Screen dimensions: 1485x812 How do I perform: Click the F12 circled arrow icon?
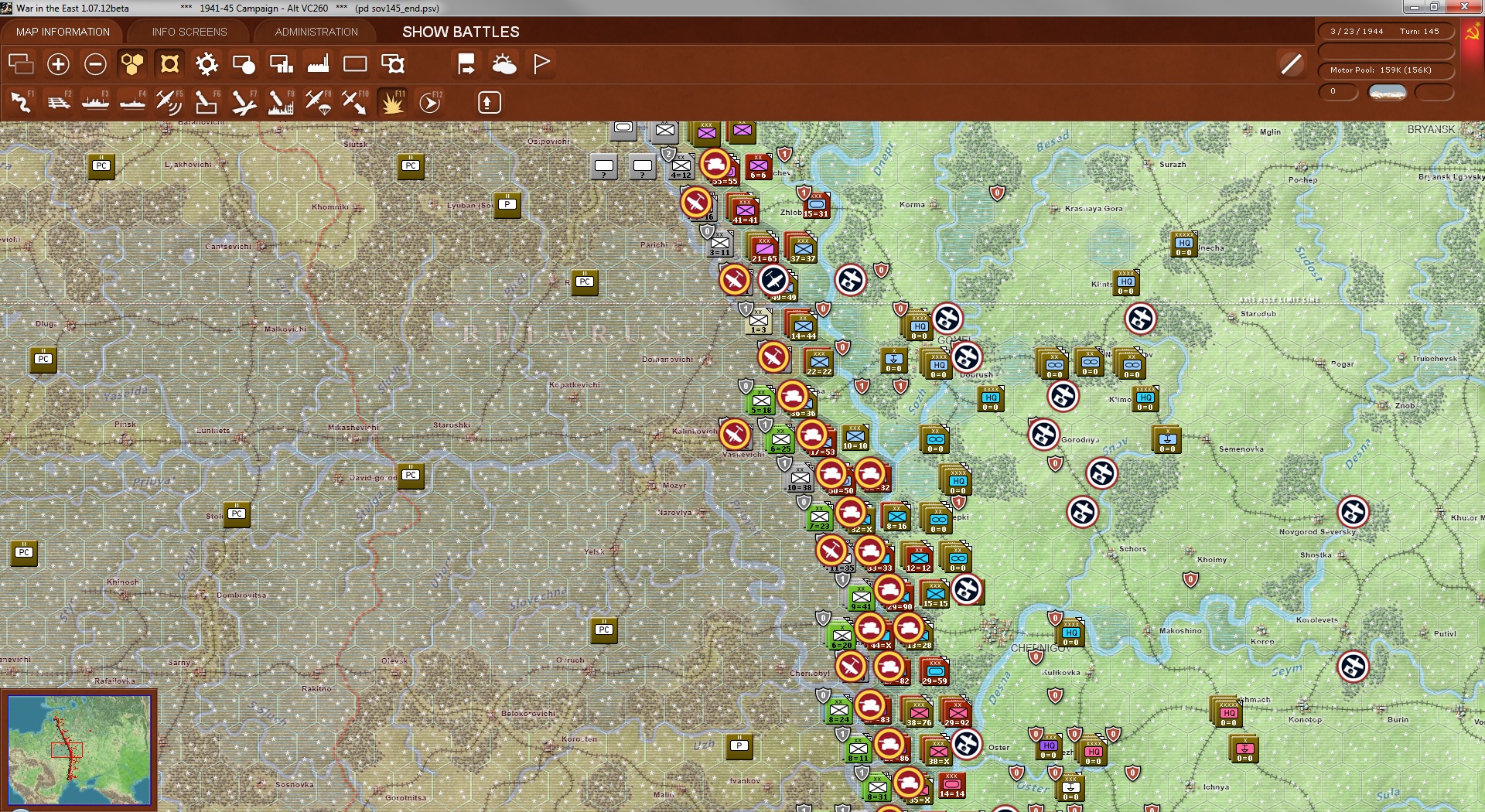coord(430,102)
